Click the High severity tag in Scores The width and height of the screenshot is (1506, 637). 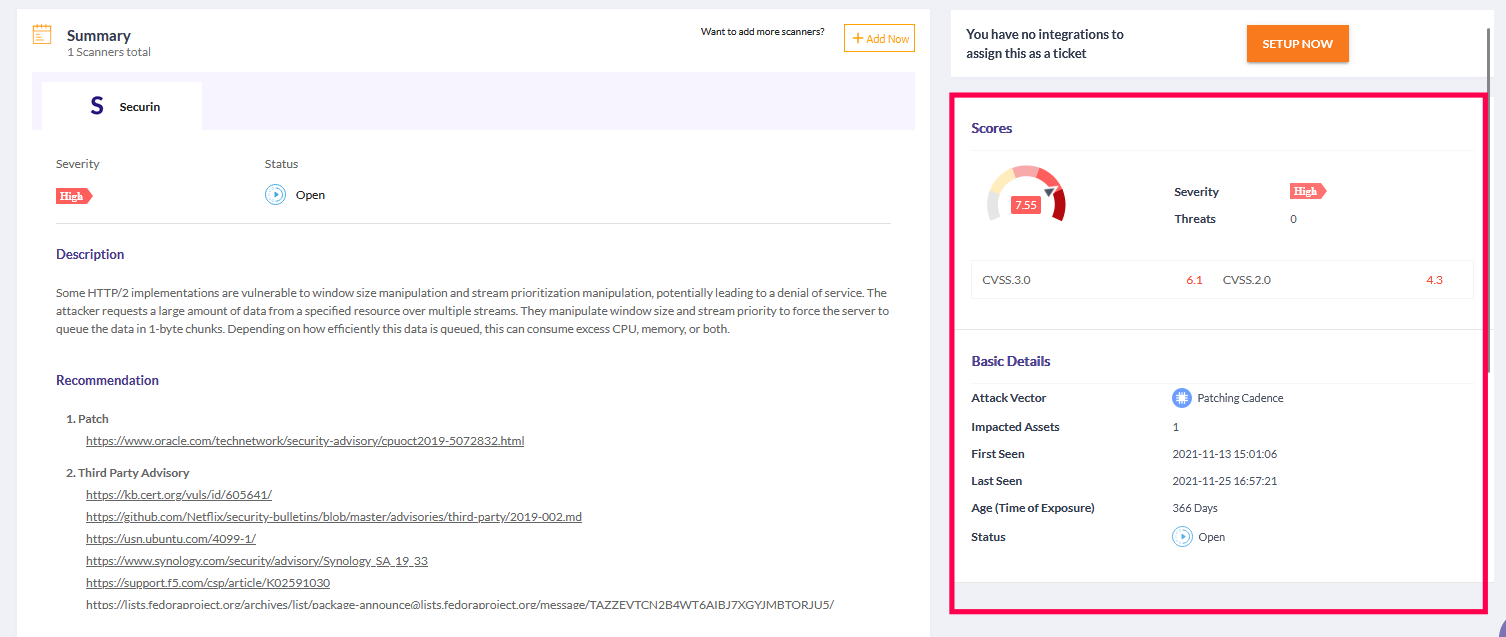point(1306,192)
